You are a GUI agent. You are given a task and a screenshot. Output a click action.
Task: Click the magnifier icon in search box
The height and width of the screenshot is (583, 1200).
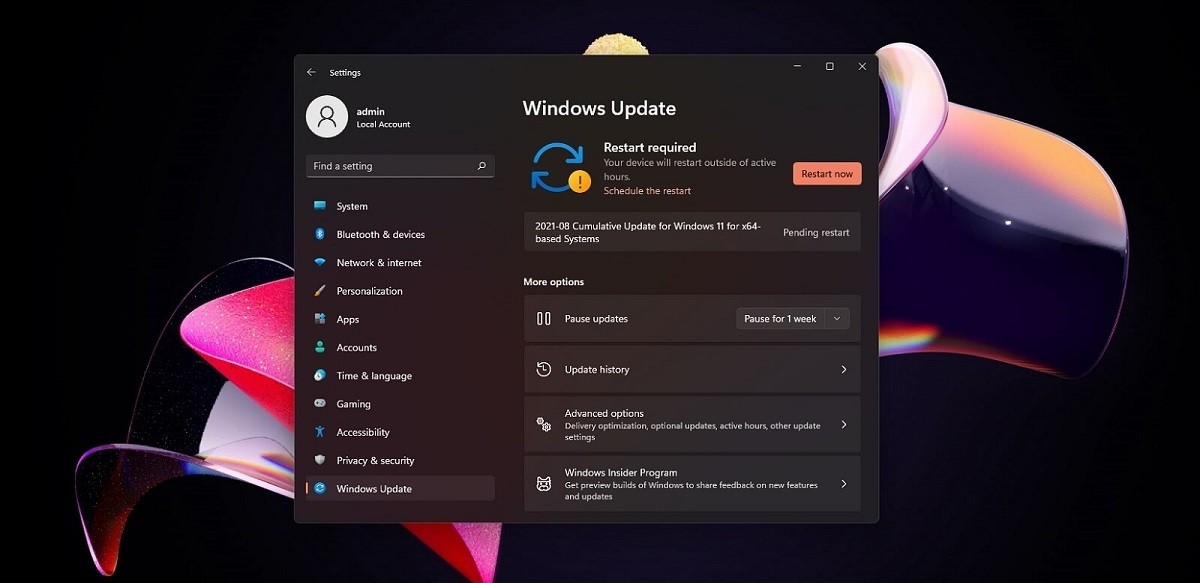coord(481,166)
